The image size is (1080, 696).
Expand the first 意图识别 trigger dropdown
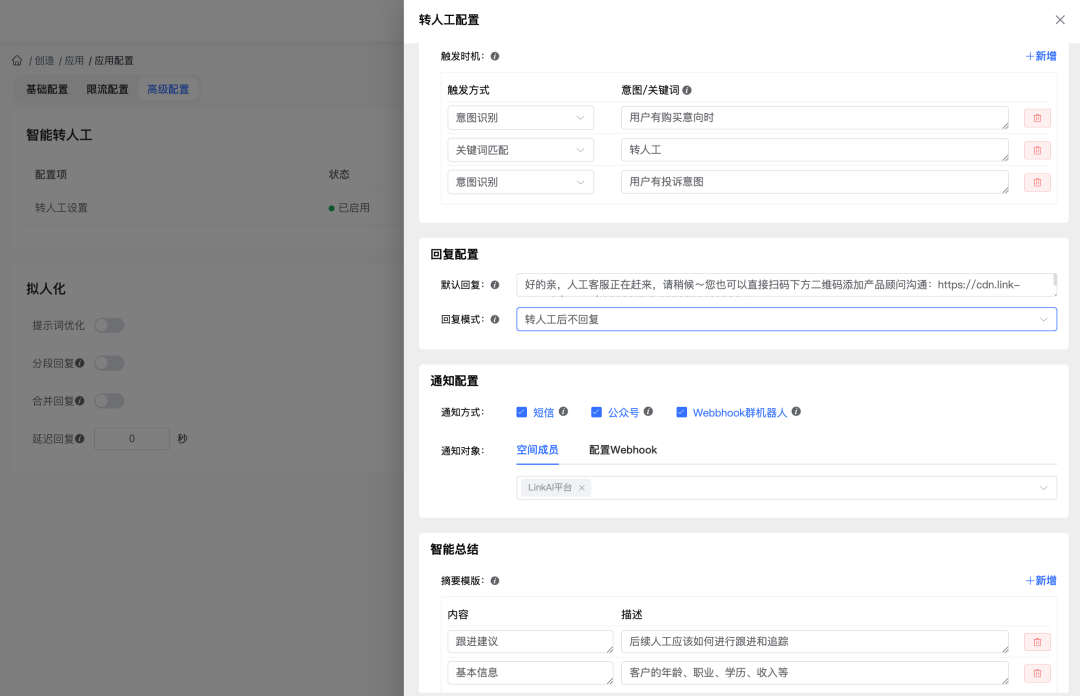(520, 117)
